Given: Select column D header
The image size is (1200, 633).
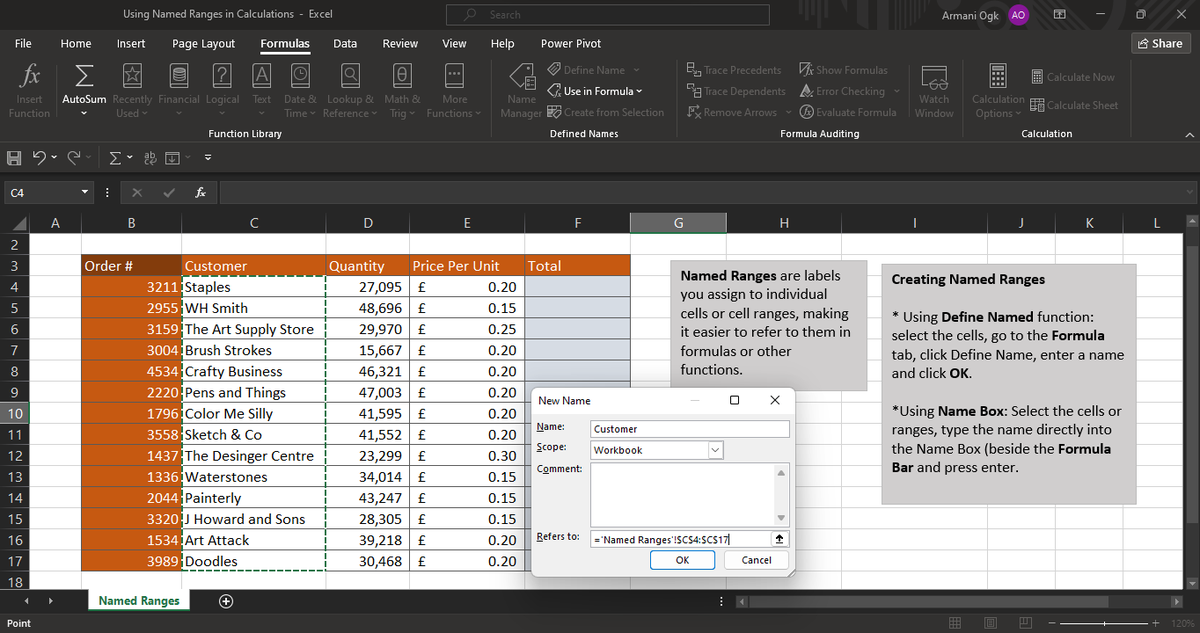Looking at the screenshot, I should pyautogui.click(x=368, y=224).
